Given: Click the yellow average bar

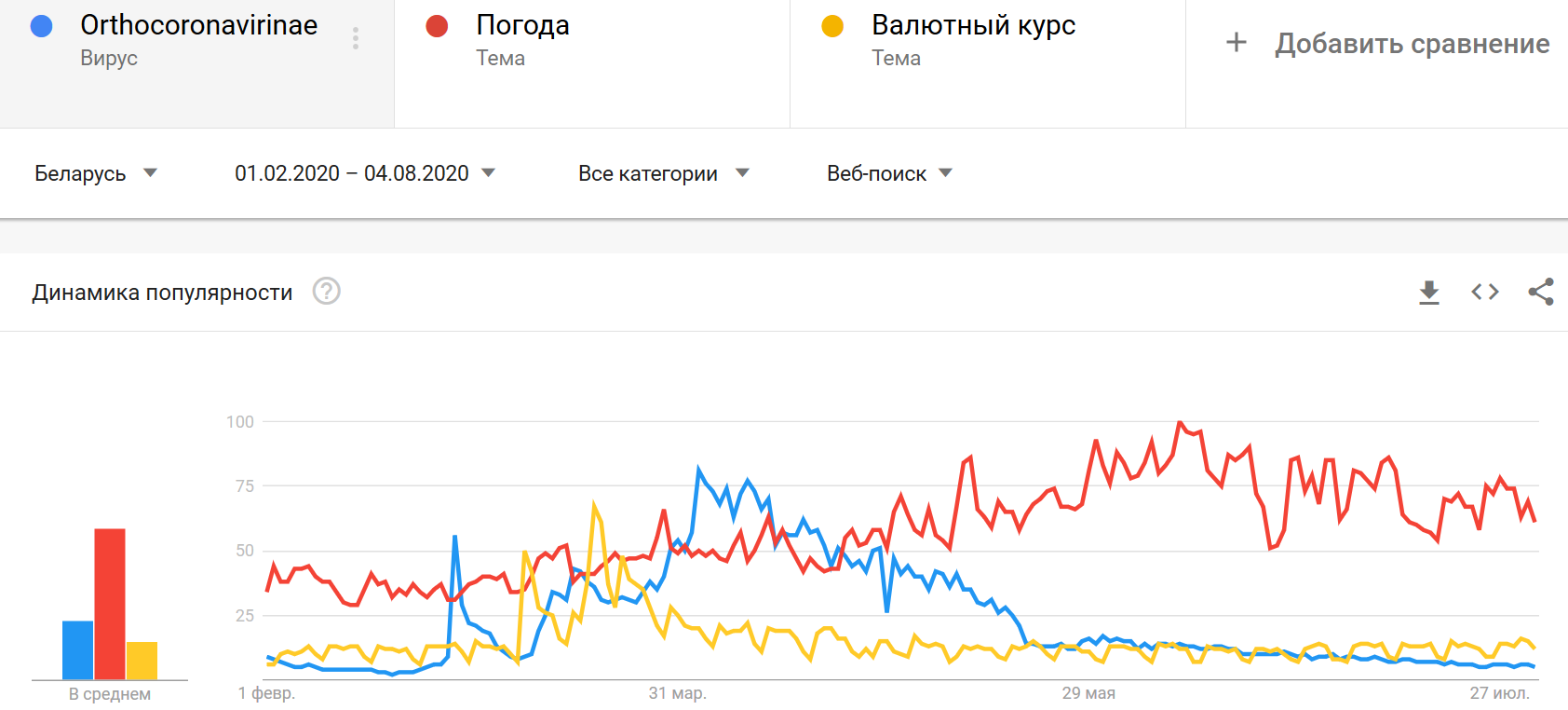Looking at the screenshot, I should click(142, 661).
